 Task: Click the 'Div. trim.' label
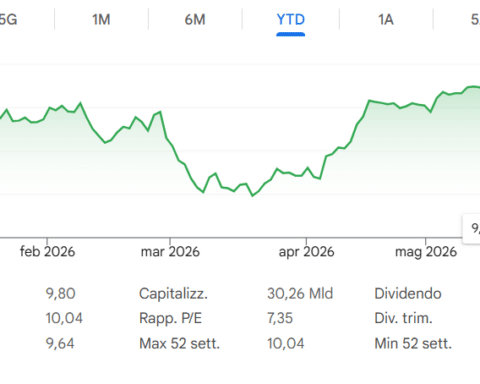click(x=403, y=318)
